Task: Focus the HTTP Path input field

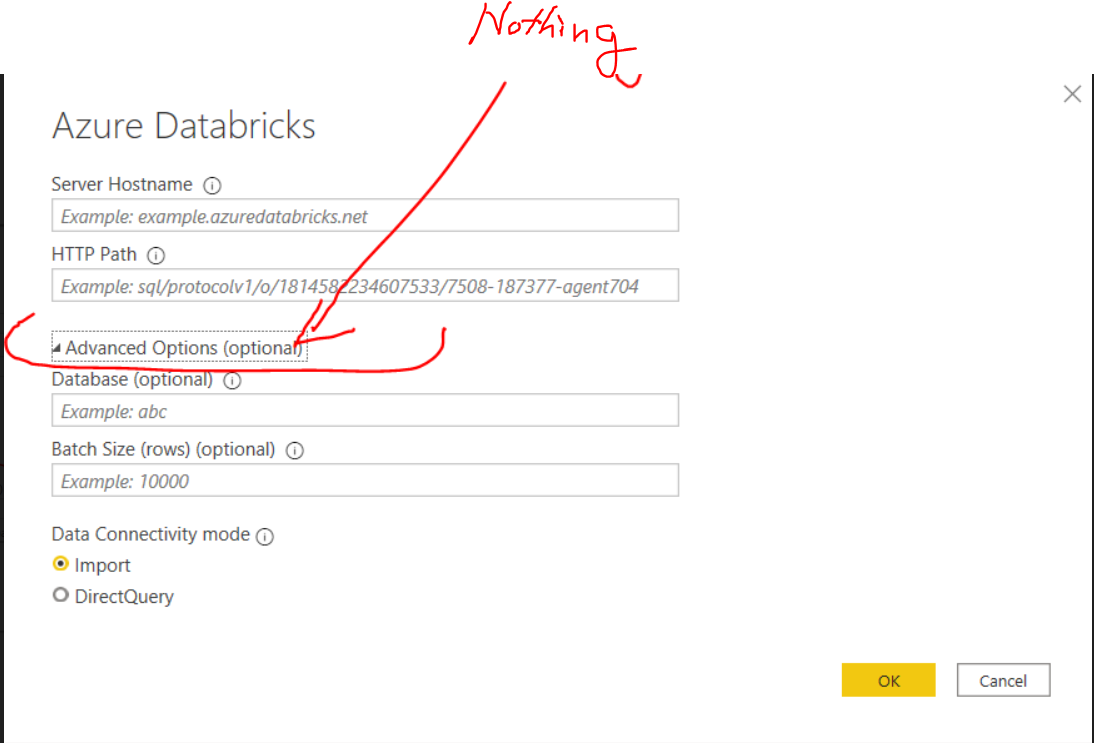Action: tap(364, 285)
